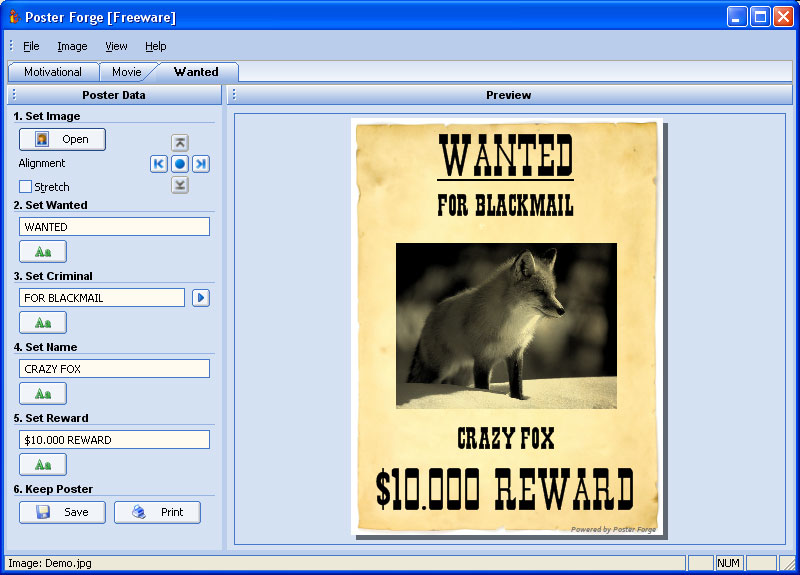This screenshot has height=575, width=800.
Task: Open the View menu
Action: (x=116, y=46)
